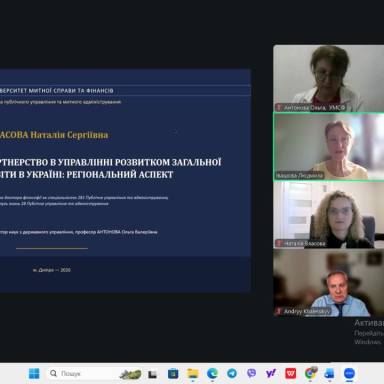Click the supervisor line mentioning АНТОНОВА
Viewport: 384px width, 384px height.
tap(79, 232)
